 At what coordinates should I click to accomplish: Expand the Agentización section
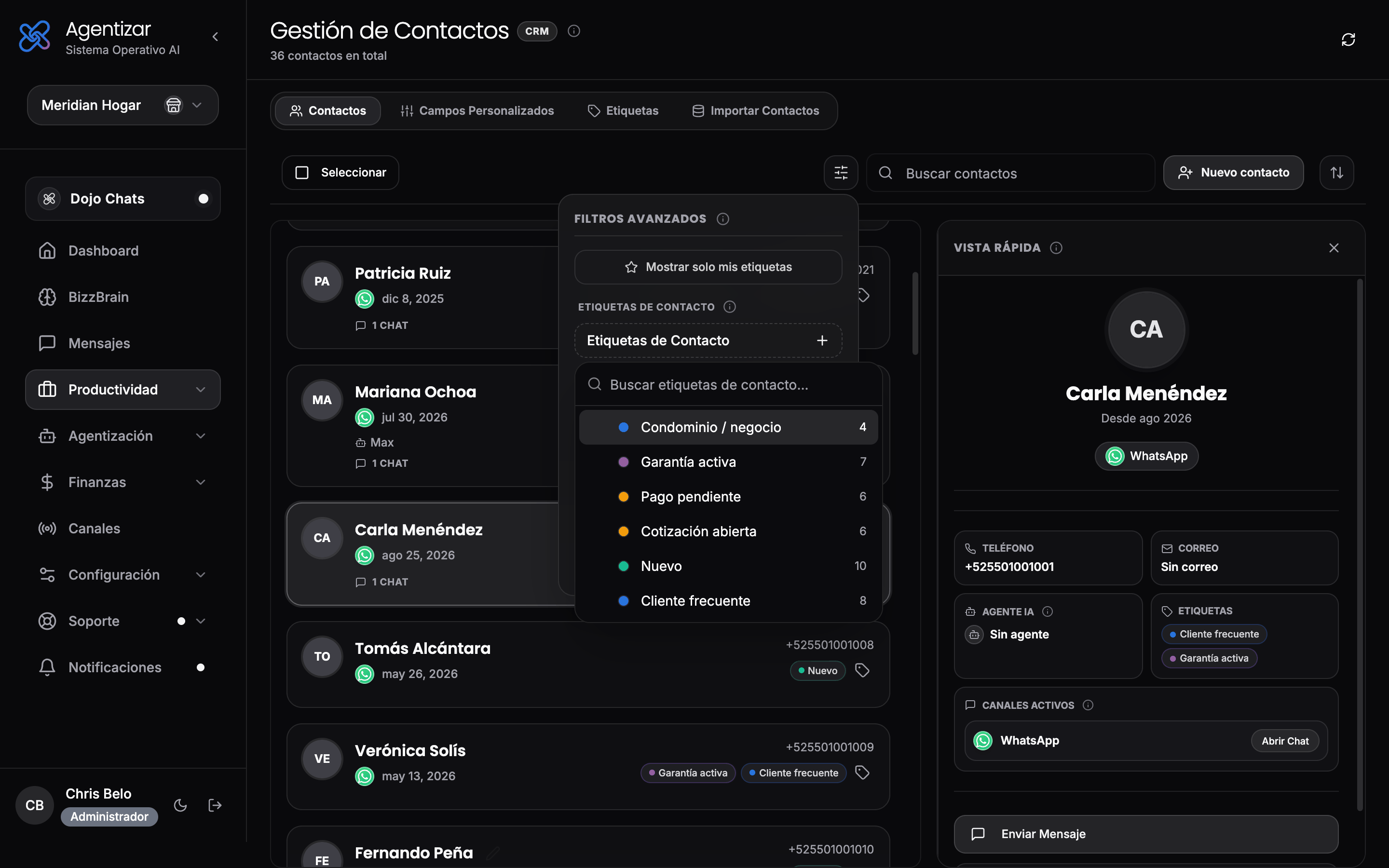coord(123,436)
